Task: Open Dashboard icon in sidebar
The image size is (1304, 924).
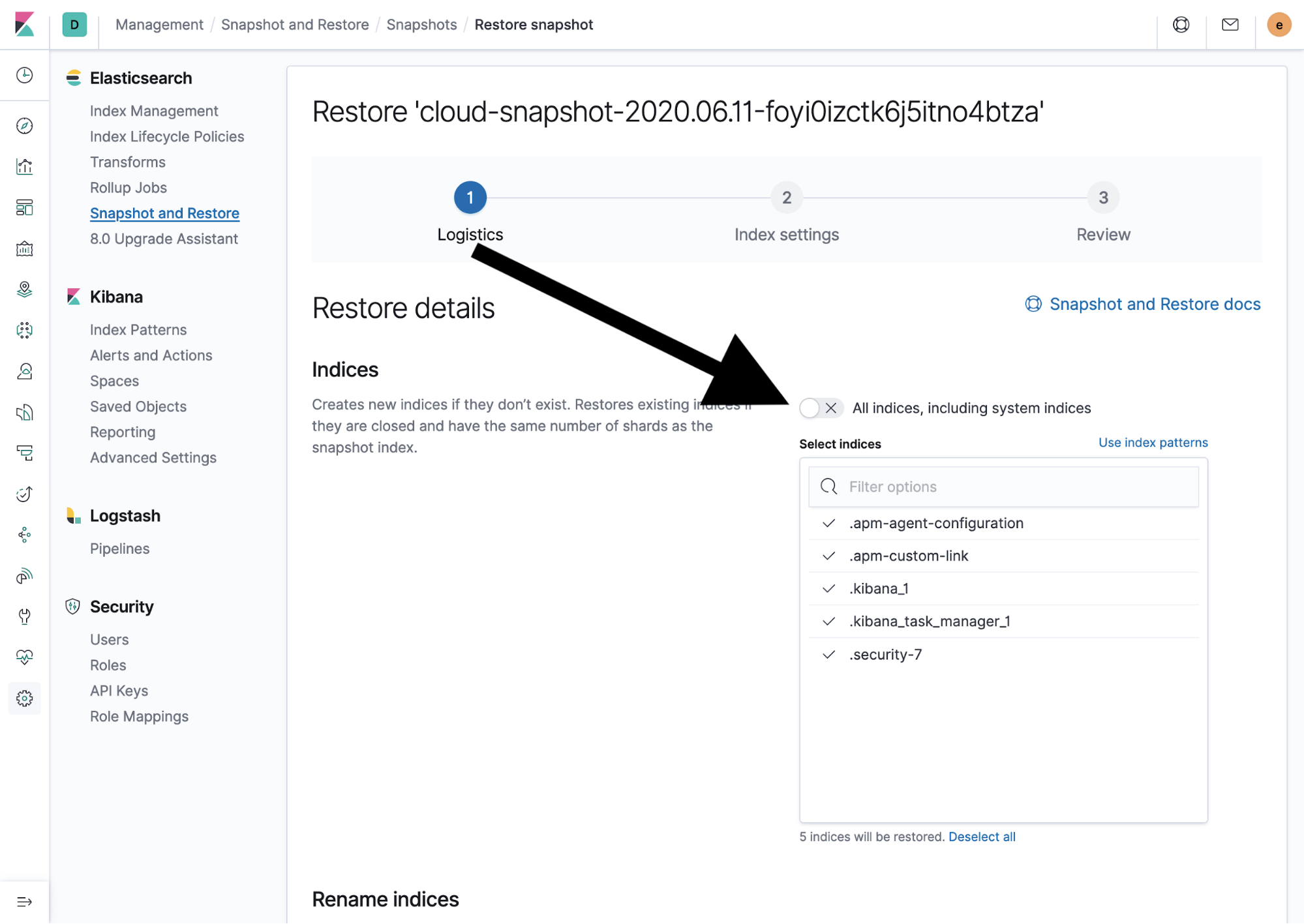Action: pyautogui.click(x=25, y=208)
